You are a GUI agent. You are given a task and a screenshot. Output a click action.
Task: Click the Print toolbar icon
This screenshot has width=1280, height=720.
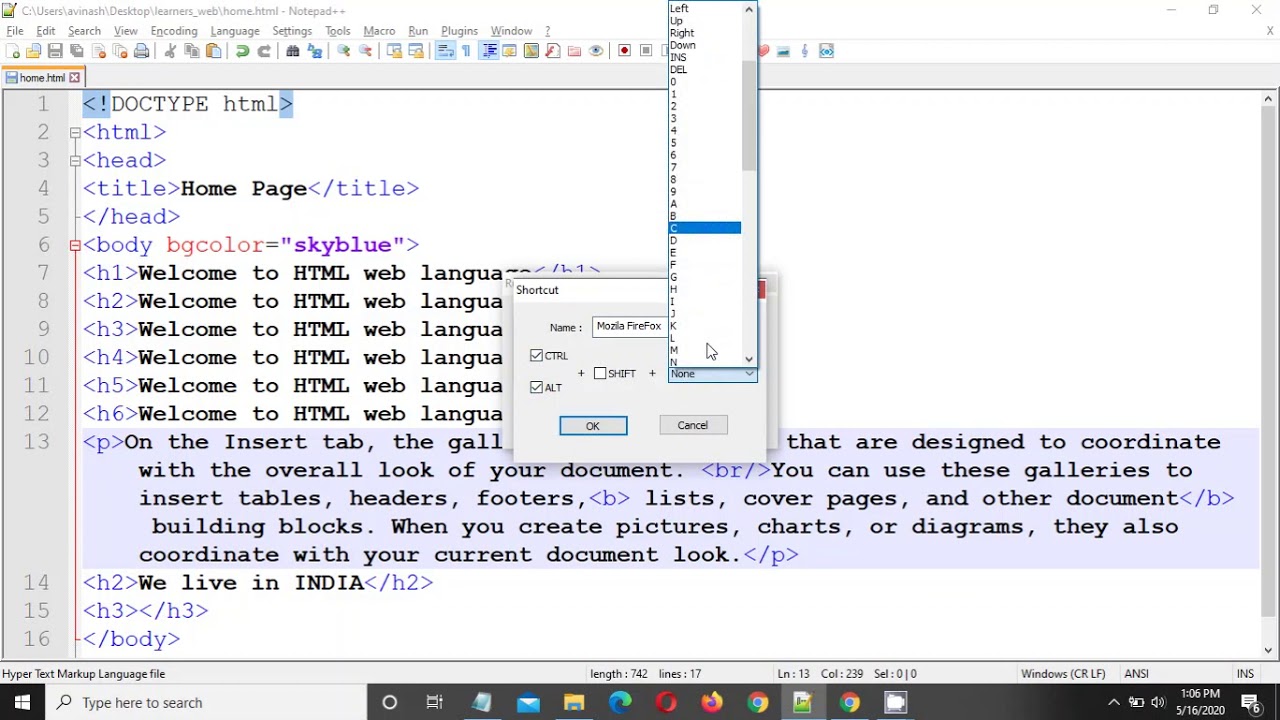141,51
